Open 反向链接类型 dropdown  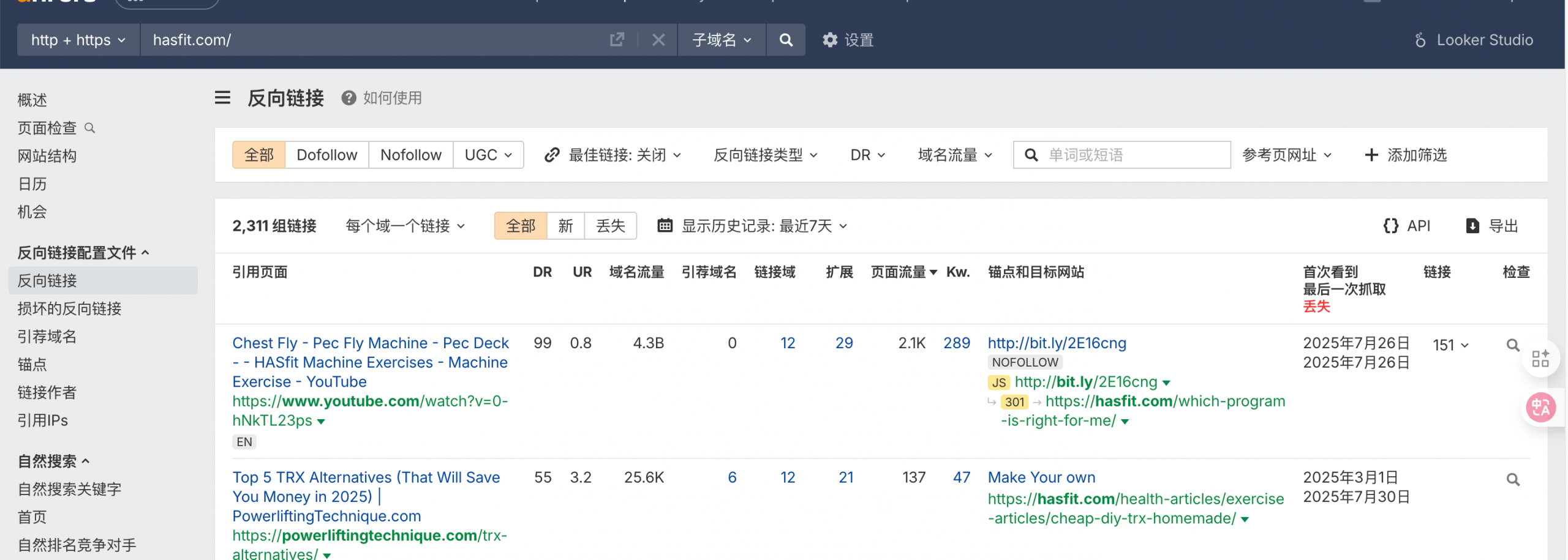(x=765, y=155)
